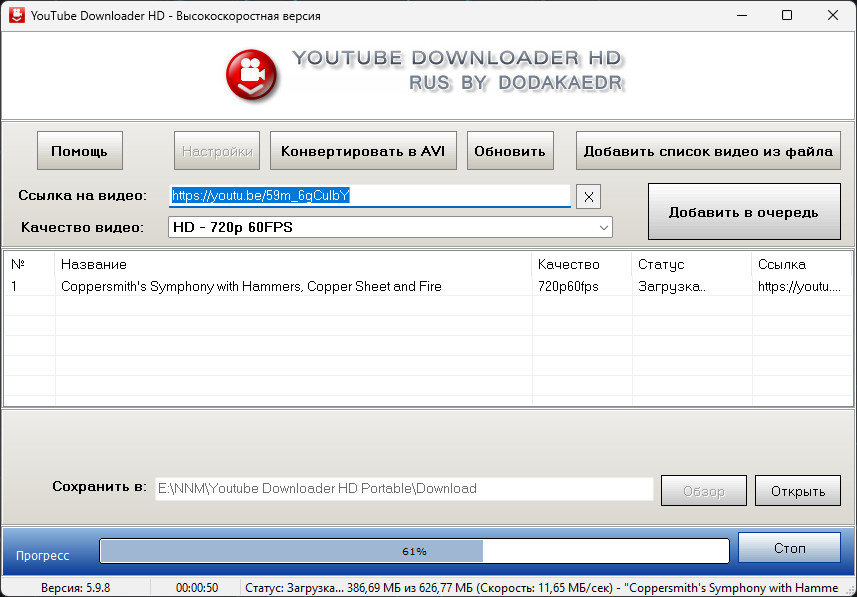The image size is (857, 597).
Task: Click the Ссылка на видео label
Action: pyautogui.click(x=83, y=196)
